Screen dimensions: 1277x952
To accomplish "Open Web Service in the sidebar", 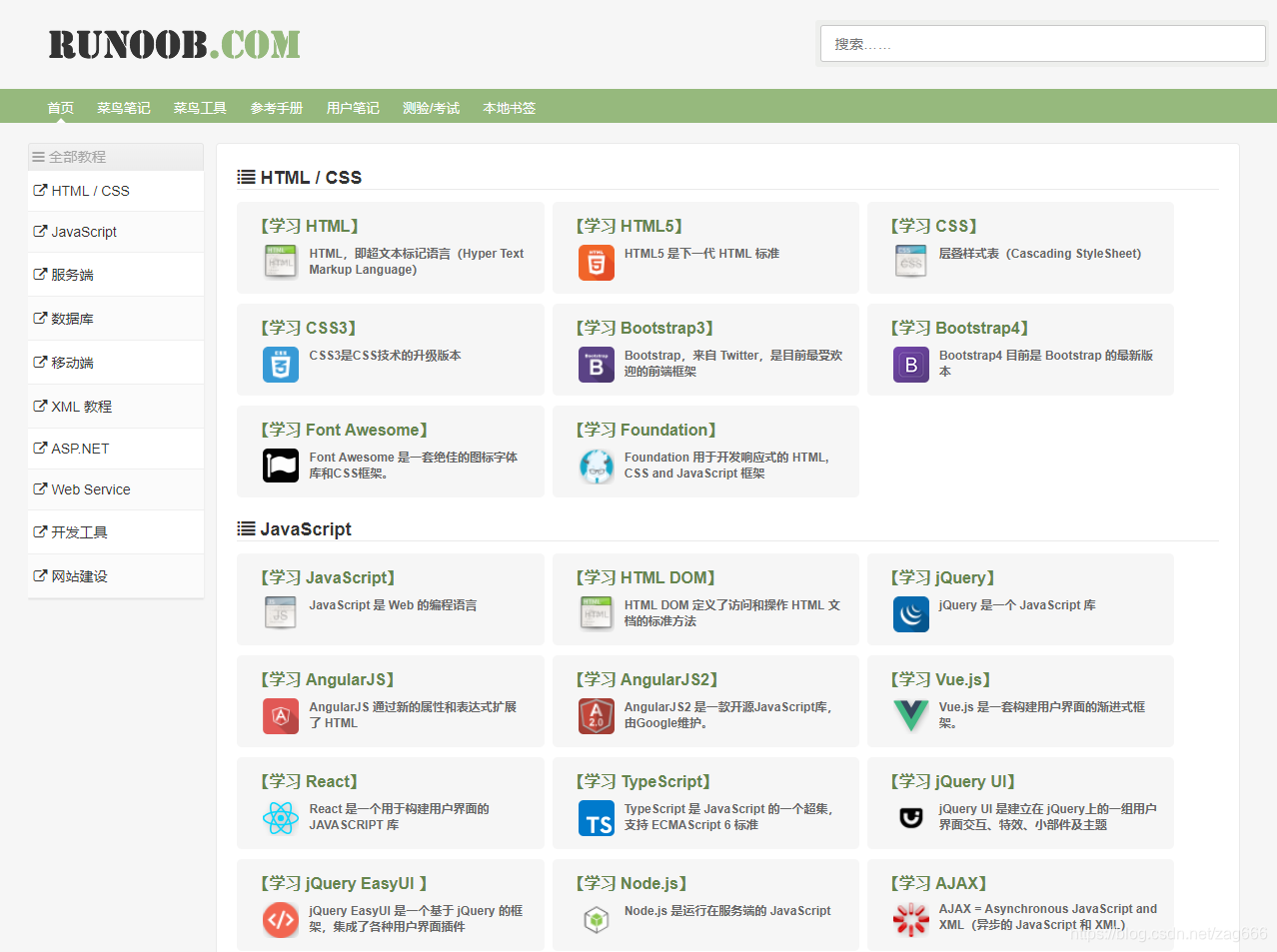I will coord(116,489).
